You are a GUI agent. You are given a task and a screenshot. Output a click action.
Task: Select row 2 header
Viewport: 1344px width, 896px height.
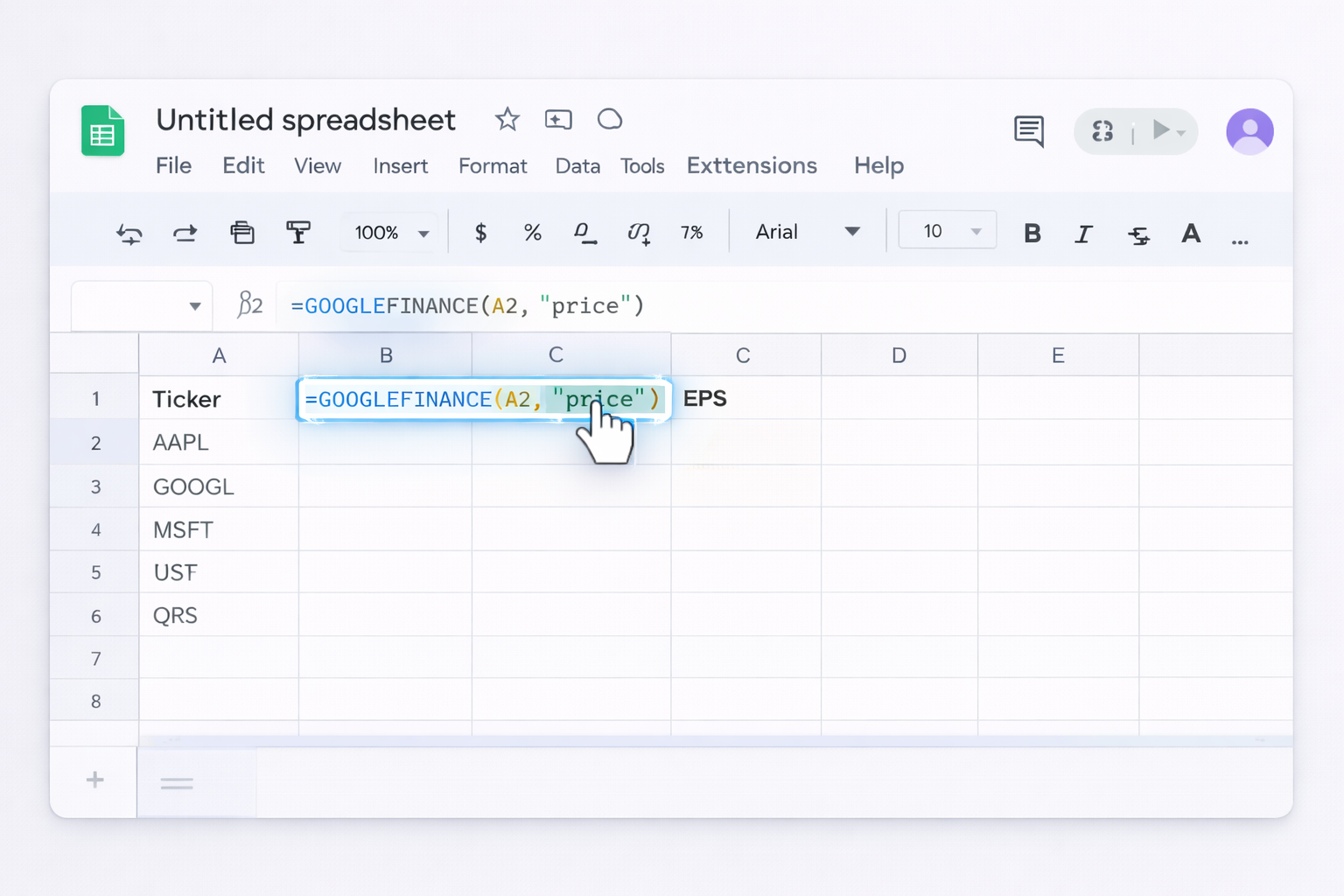click(95, 443)
